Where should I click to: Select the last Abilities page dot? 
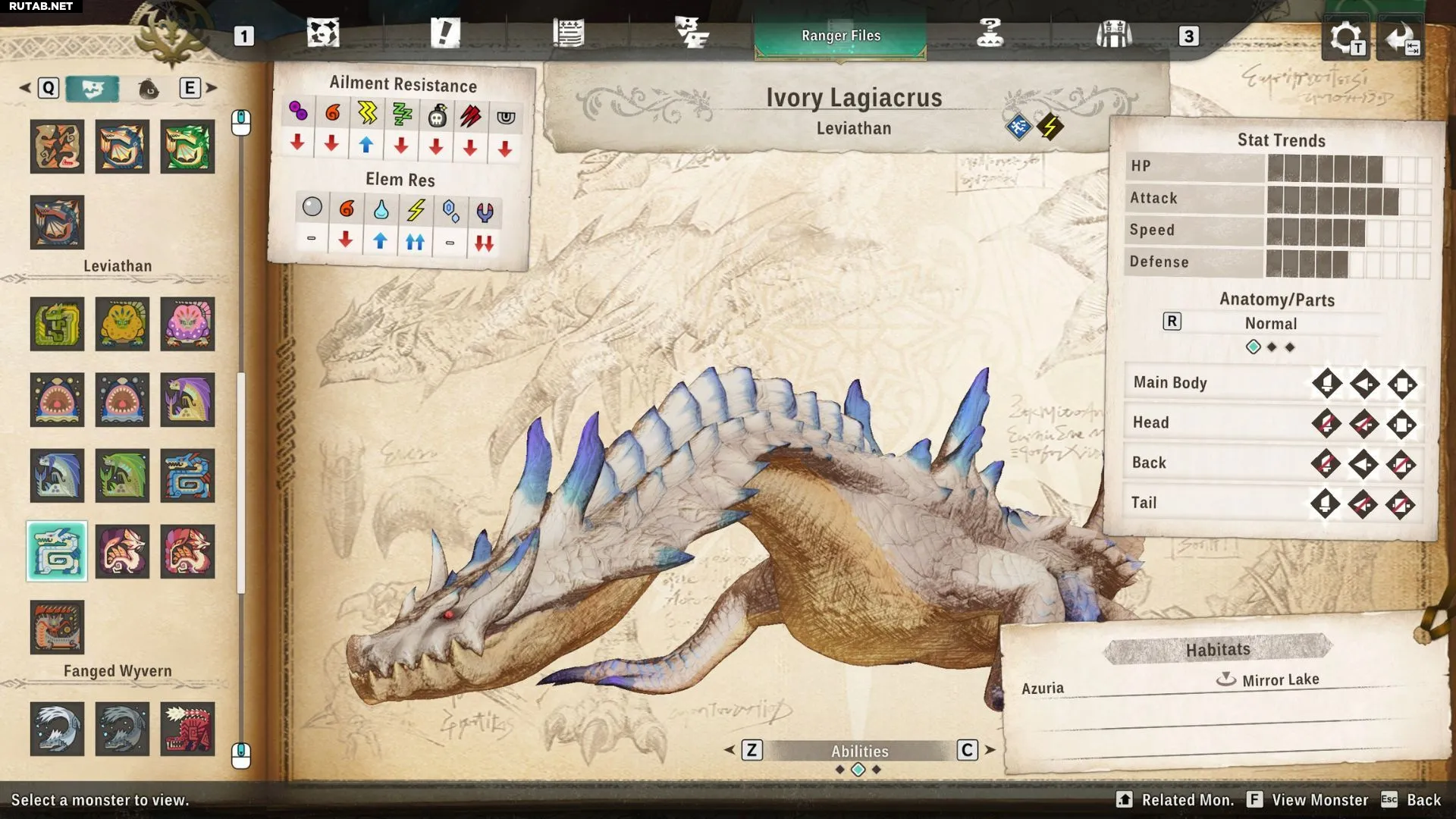click(x=877, y=770)
